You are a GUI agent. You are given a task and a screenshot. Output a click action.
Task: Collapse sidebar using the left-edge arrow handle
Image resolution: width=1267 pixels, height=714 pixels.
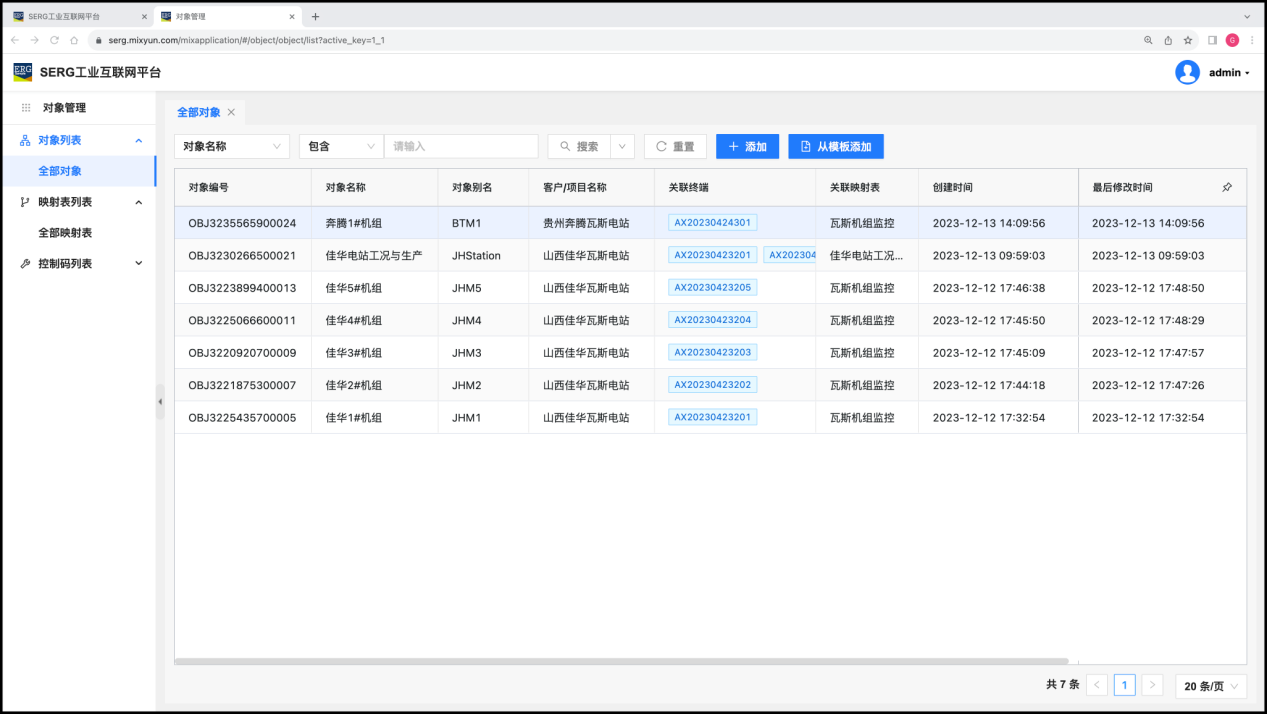[x=160, y=401]
